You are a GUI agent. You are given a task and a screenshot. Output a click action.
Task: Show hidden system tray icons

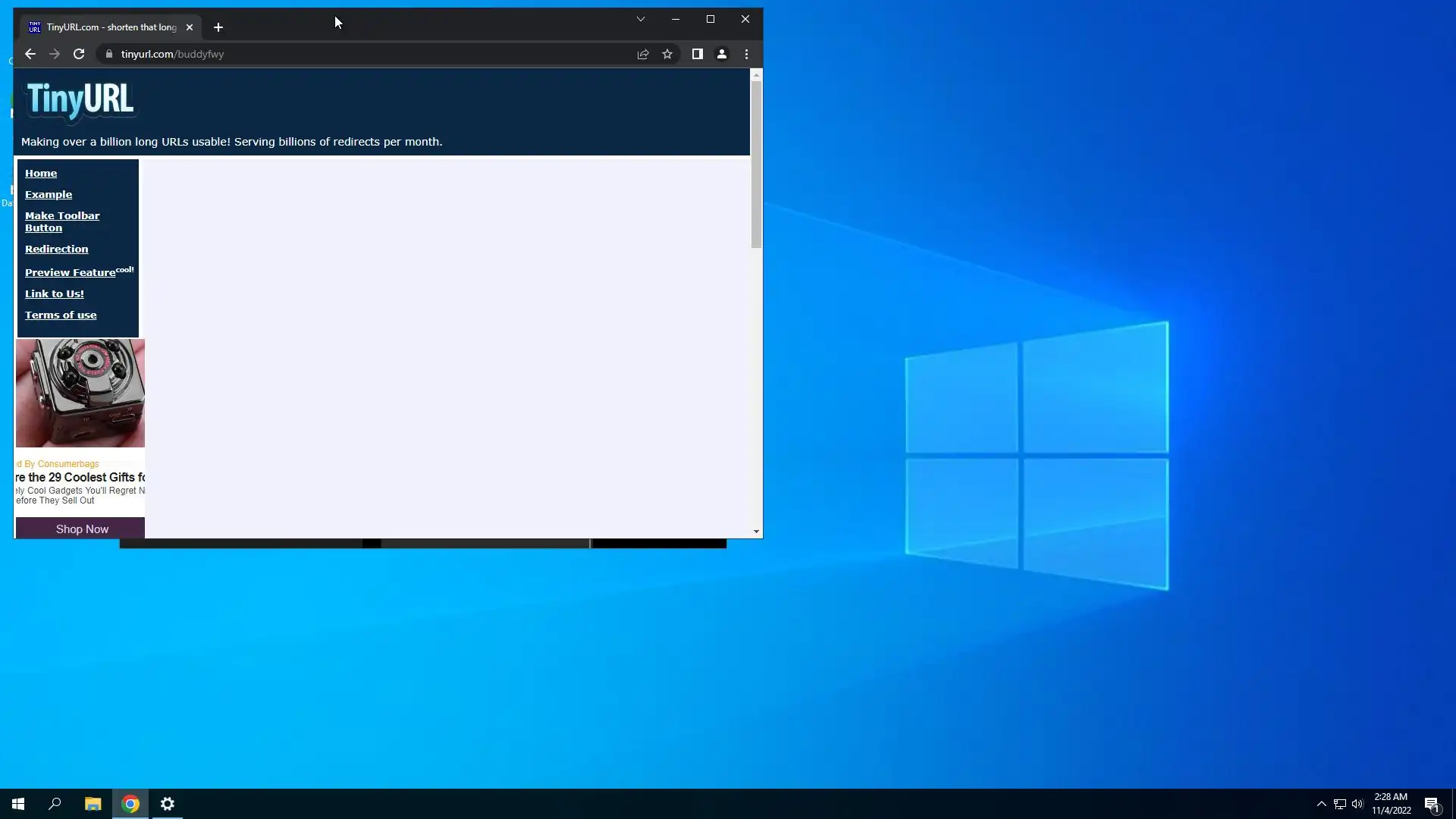[1322, 804]
